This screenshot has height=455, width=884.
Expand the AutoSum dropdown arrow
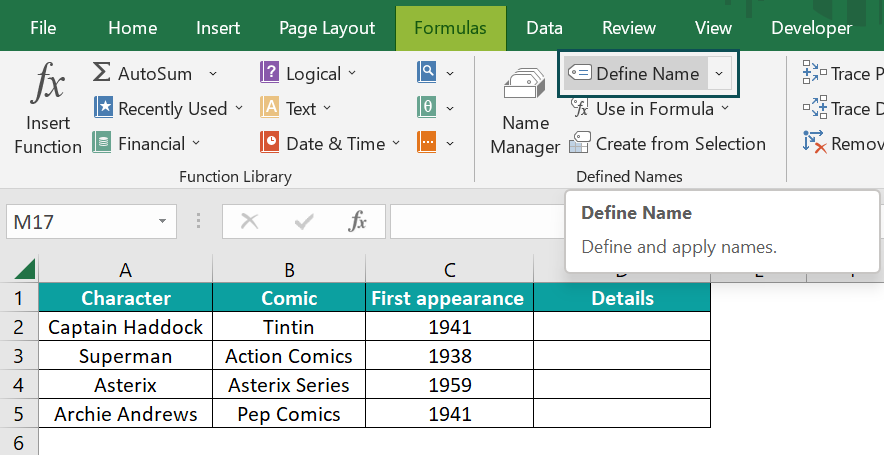pos(213,73)
